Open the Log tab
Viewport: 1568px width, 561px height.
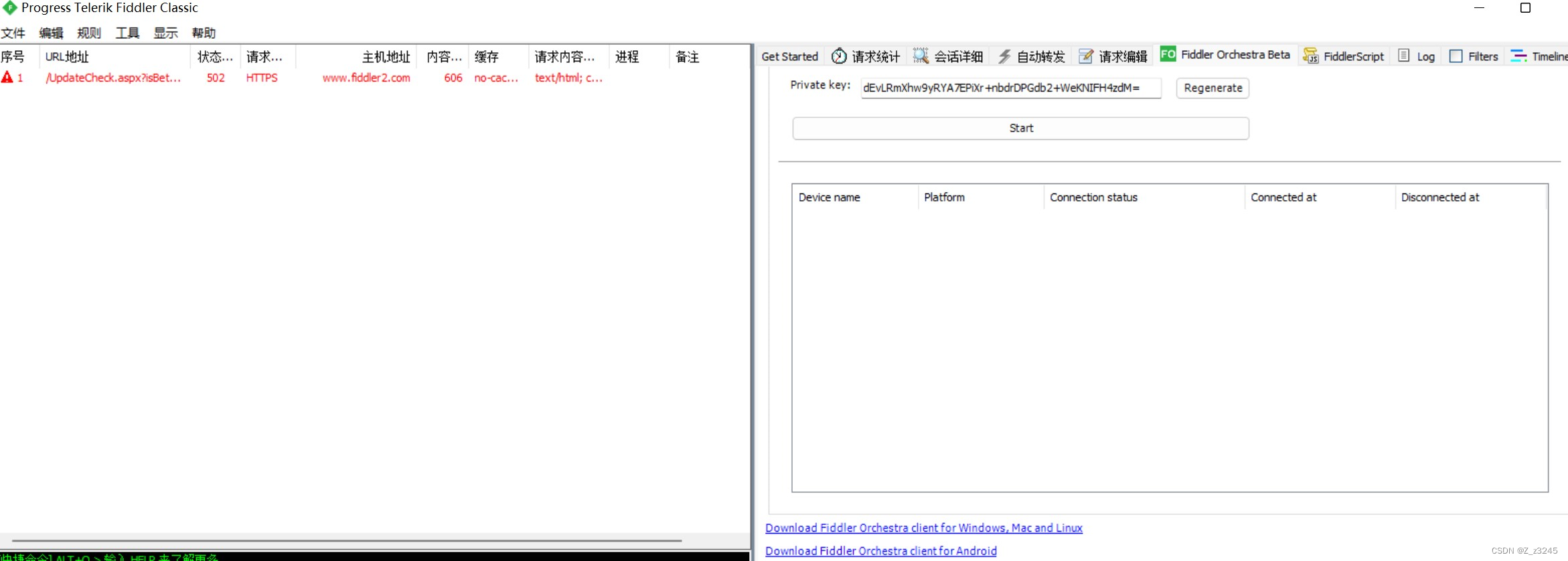pyautogui.click(x=1417, y=57)
